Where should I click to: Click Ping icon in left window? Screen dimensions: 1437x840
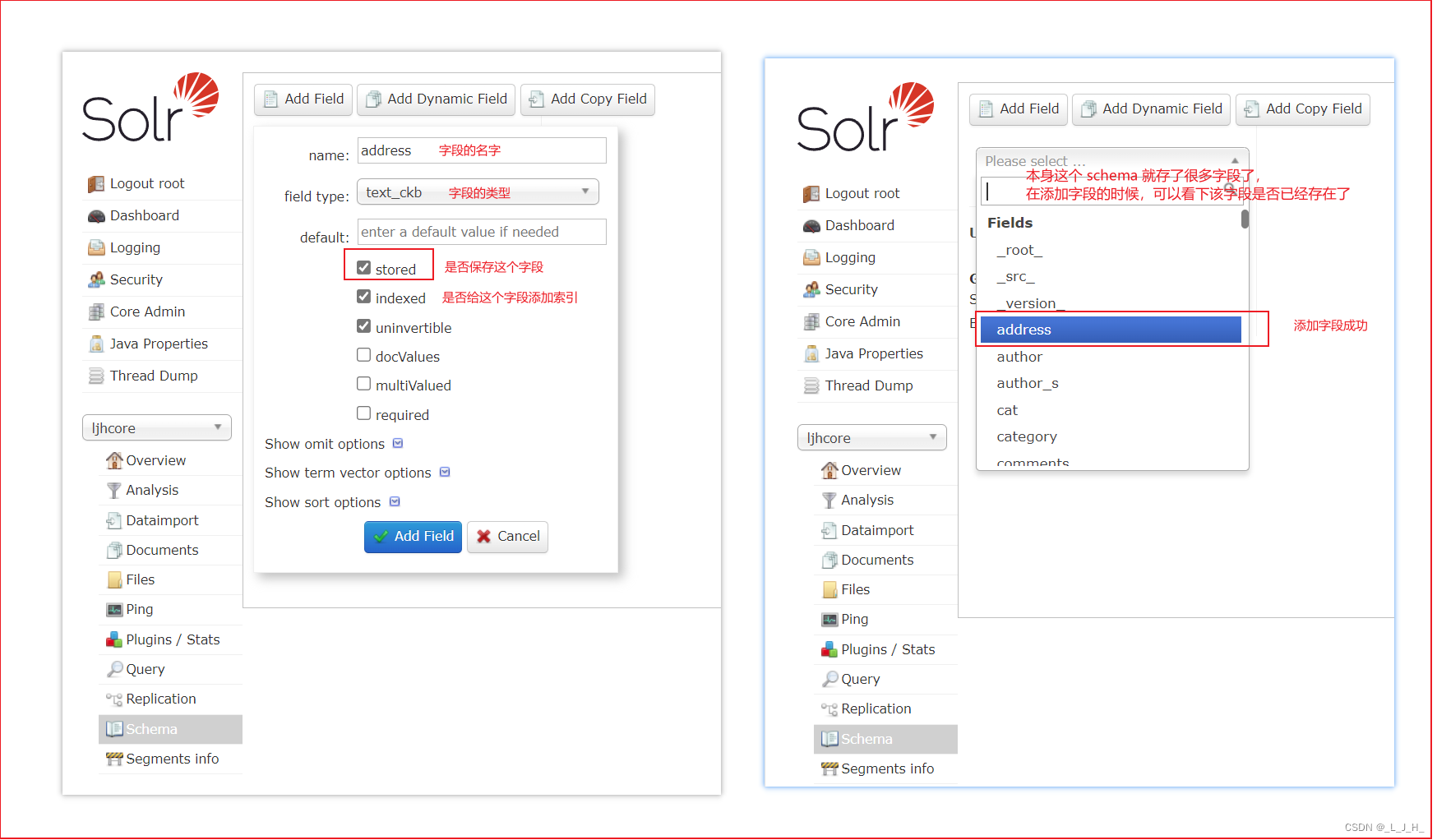click(x=114, y=610)
